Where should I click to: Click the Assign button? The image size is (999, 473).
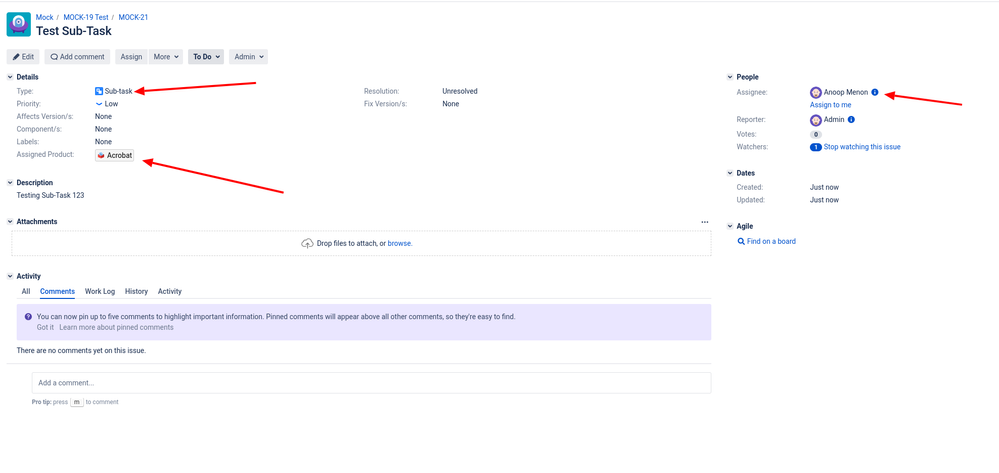pos(131,57)
